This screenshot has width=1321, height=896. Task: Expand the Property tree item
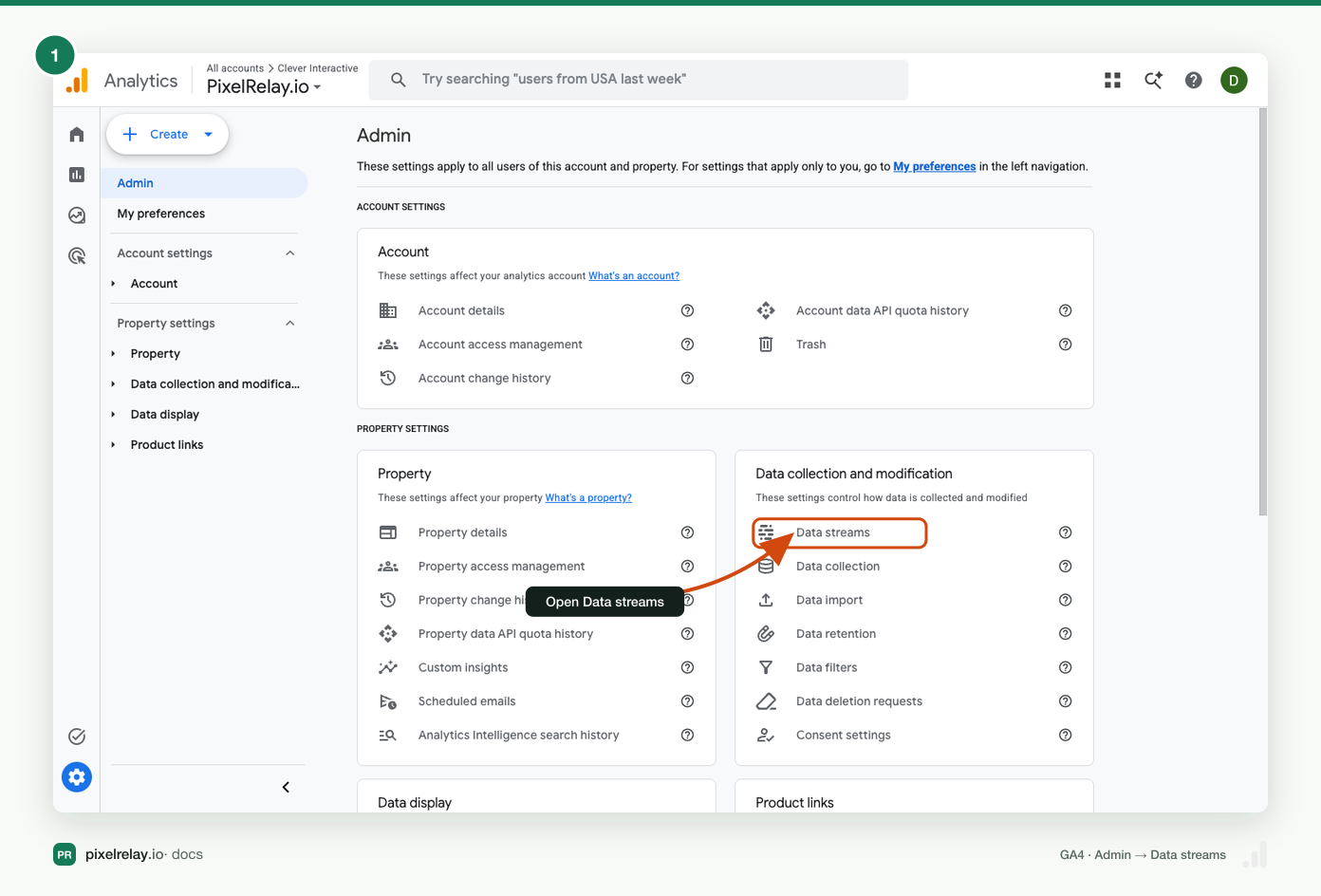(113, 354)
